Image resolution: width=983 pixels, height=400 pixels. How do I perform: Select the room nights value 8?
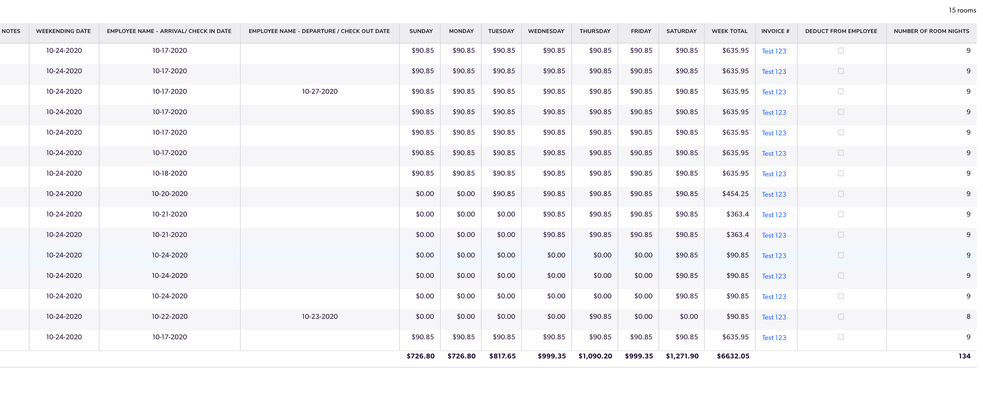tap(969, 317)
